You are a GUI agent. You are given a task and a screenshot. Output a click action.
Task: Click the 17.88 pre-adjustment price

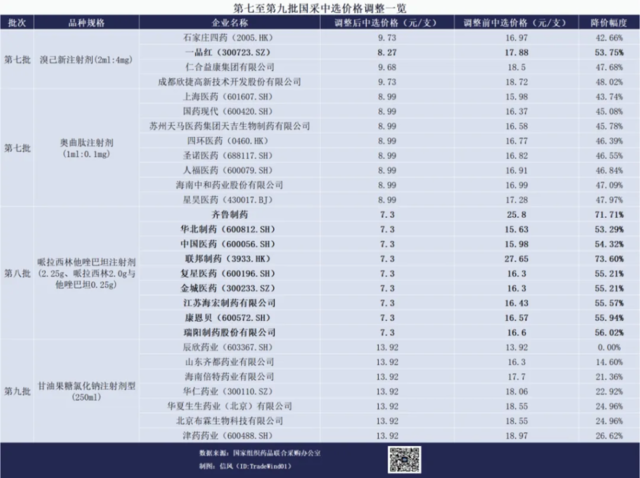(516, 52)
